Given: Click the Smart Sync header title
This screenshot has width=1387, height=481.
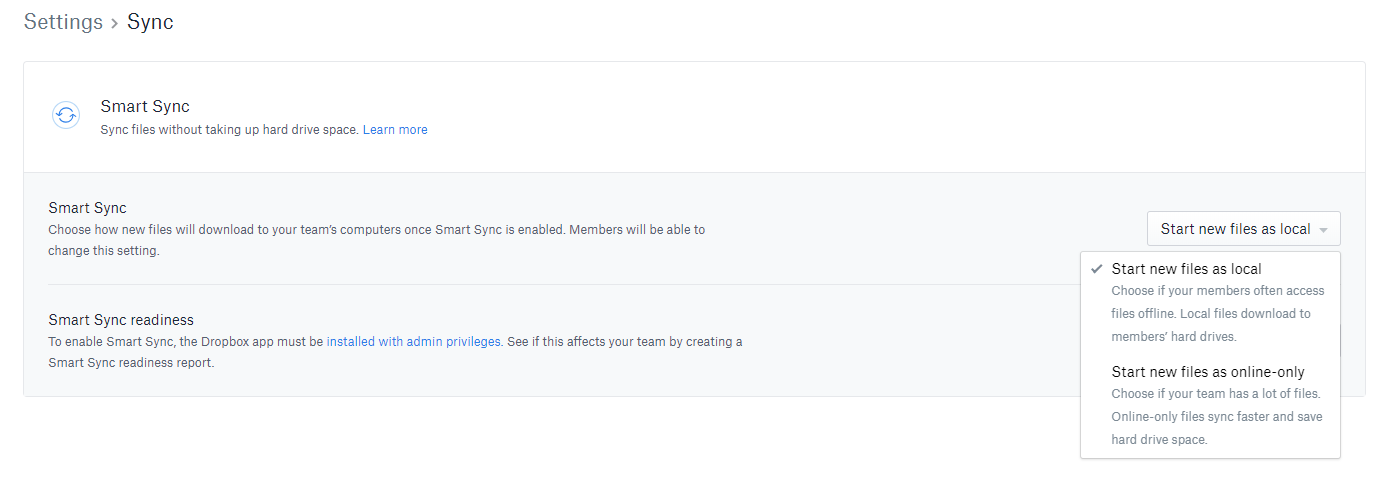Looking at the screenshot, I should tap(145, 106).
